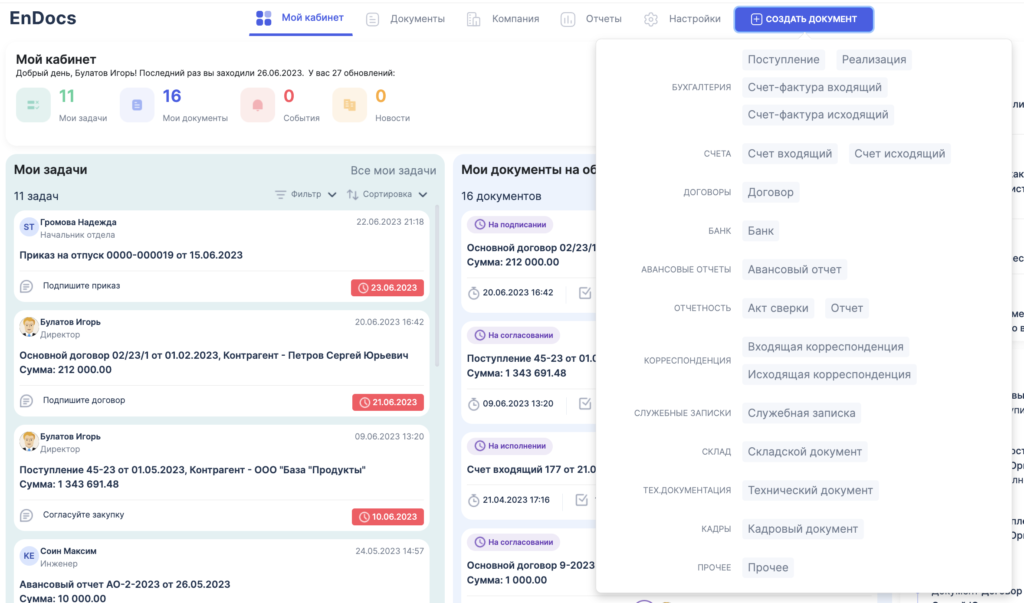
Task: Open the Компания tab
Action: 503,19
